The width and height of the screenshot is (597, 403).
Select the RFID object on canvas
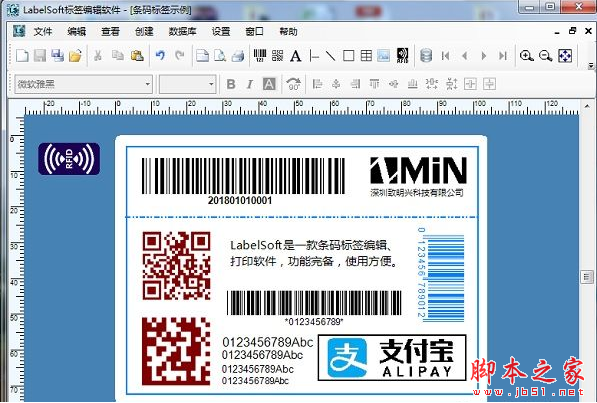[x=69, y=159]
